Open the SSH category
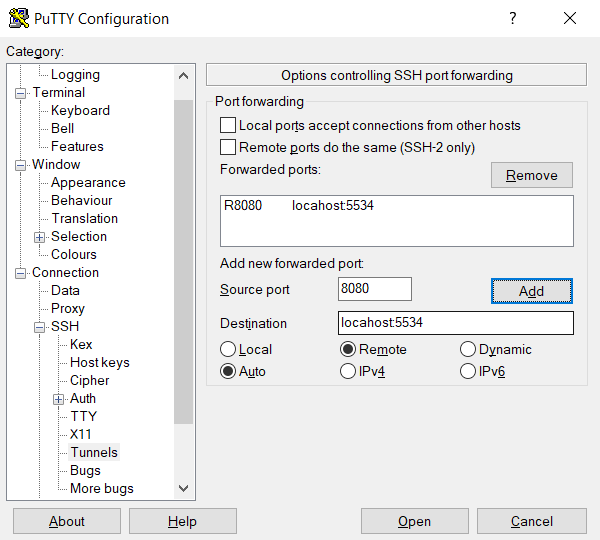The height and width of the screenshot is (540, 600). [65, 326]
